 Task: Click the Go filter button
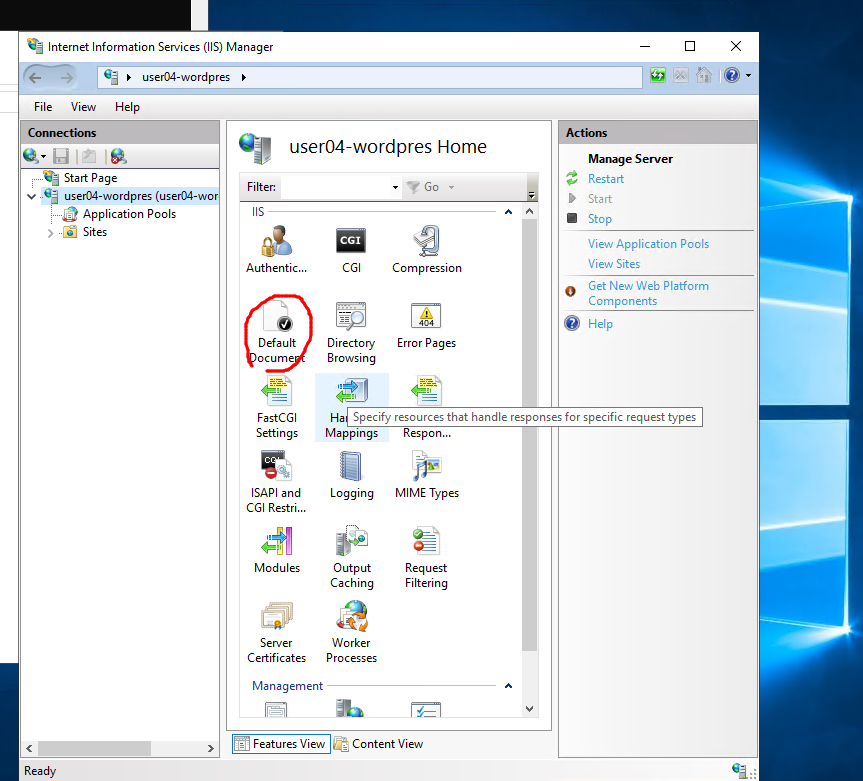click(x=423, y=187)
